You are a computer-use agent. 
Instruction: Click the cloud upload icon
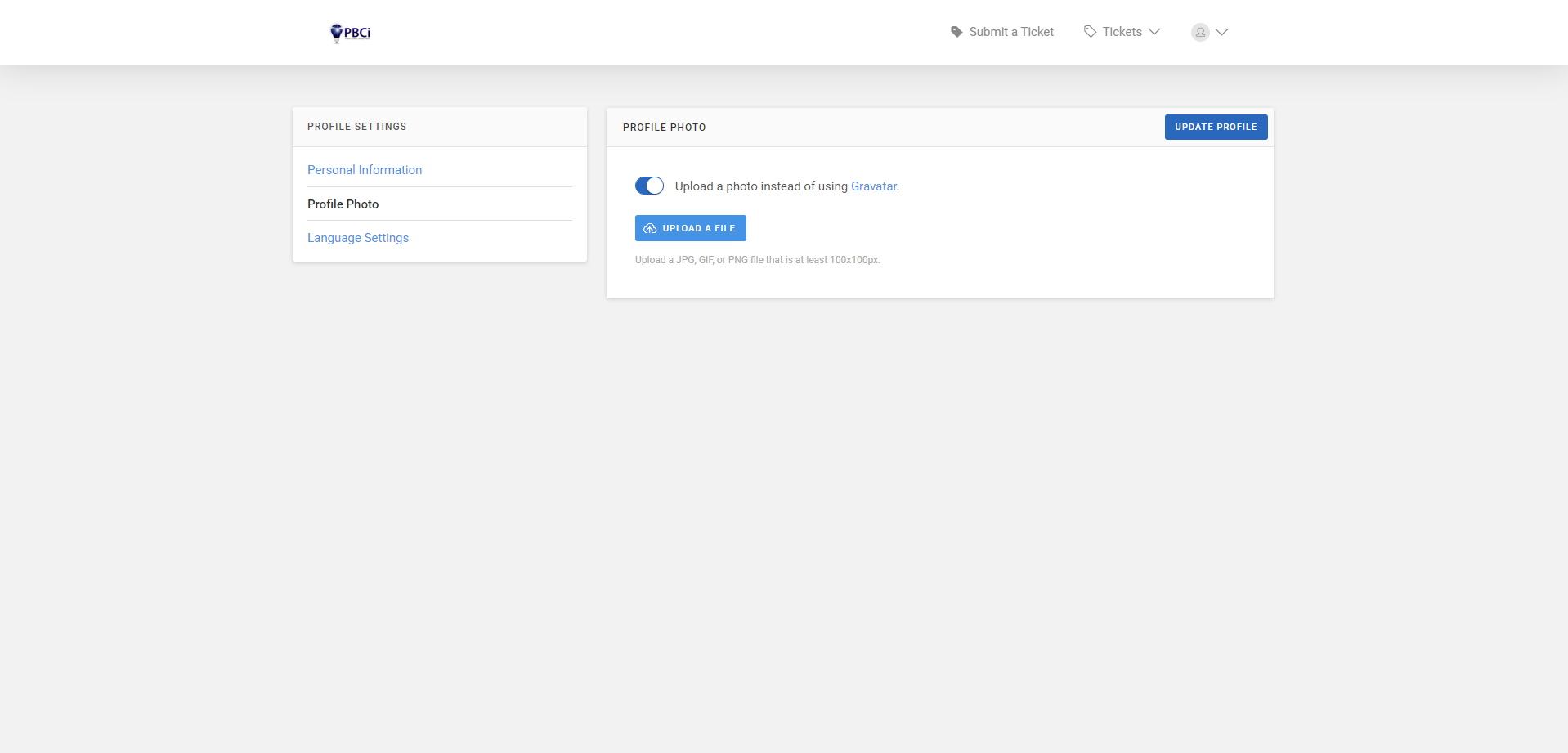tap(651, 228)
